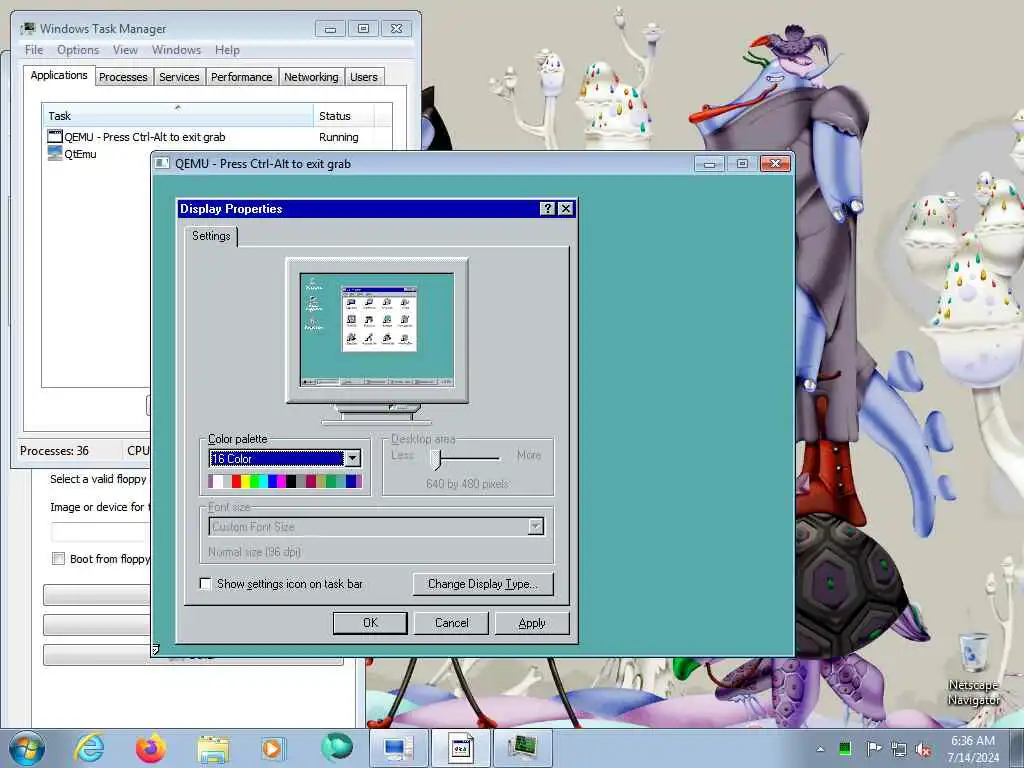Close the QEMU window
Screen dimensions: 1024x768
[x=775, y=163]
